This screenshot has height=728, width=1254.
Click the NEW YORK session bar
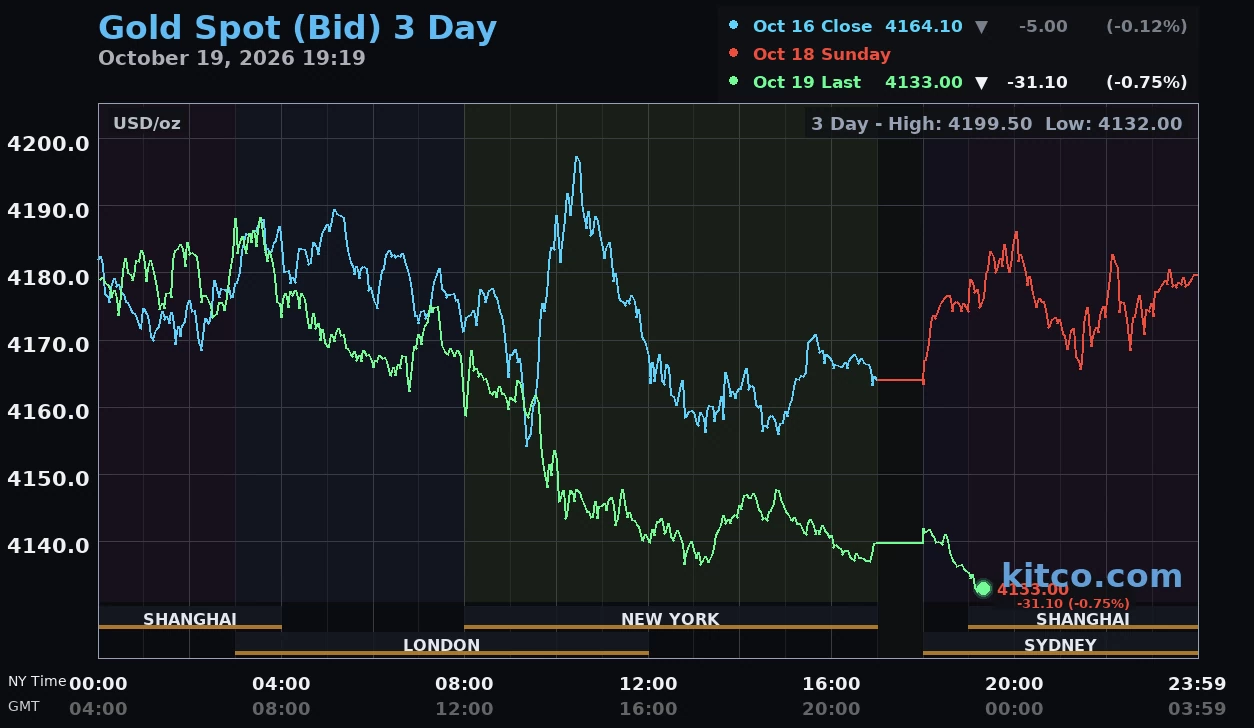(671, 619)
